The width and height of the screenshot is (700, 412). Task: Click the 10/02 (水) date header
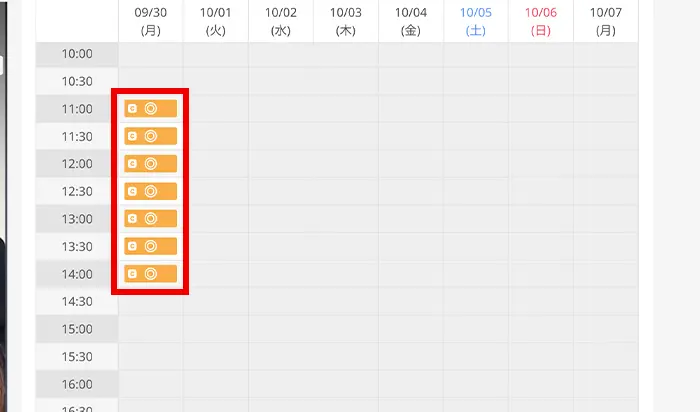[280, 21]
